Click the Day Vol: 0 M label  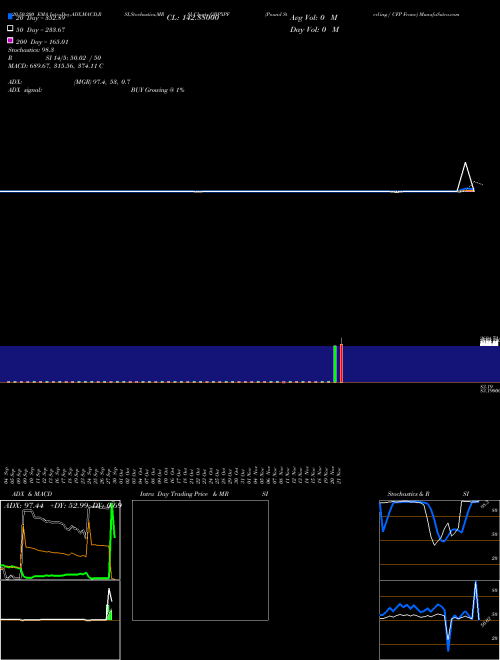314,29
